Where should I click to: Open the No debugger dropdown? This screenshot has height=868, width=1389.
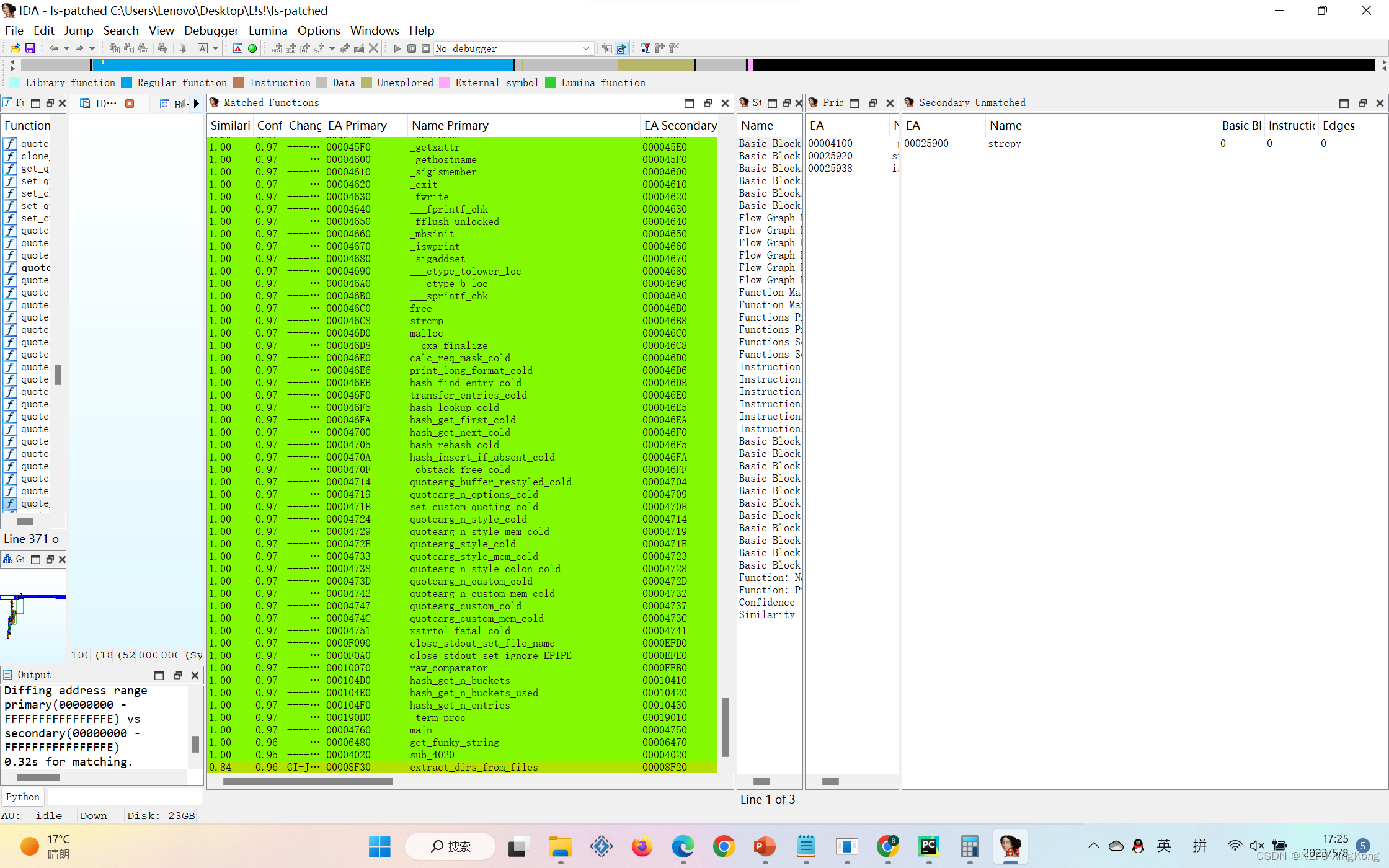tap(585, 48)
